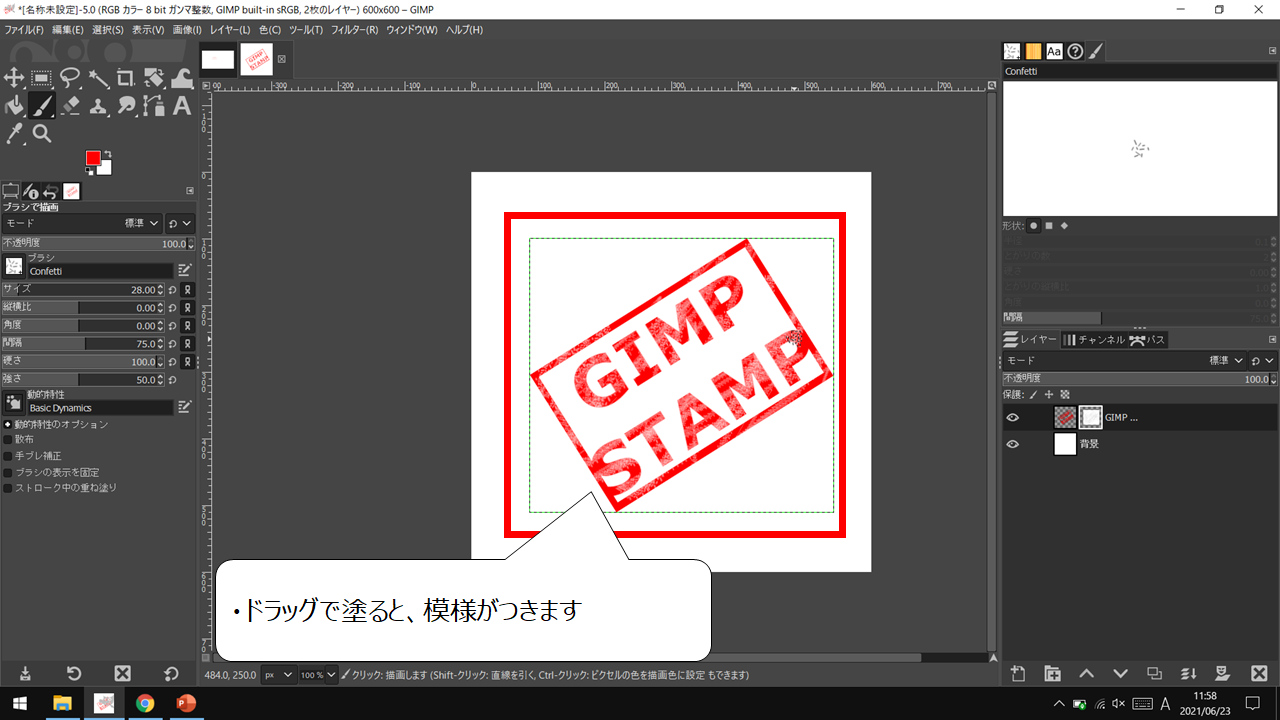Select the Text tool
The image size is (1280, 720).
(182, 105)
